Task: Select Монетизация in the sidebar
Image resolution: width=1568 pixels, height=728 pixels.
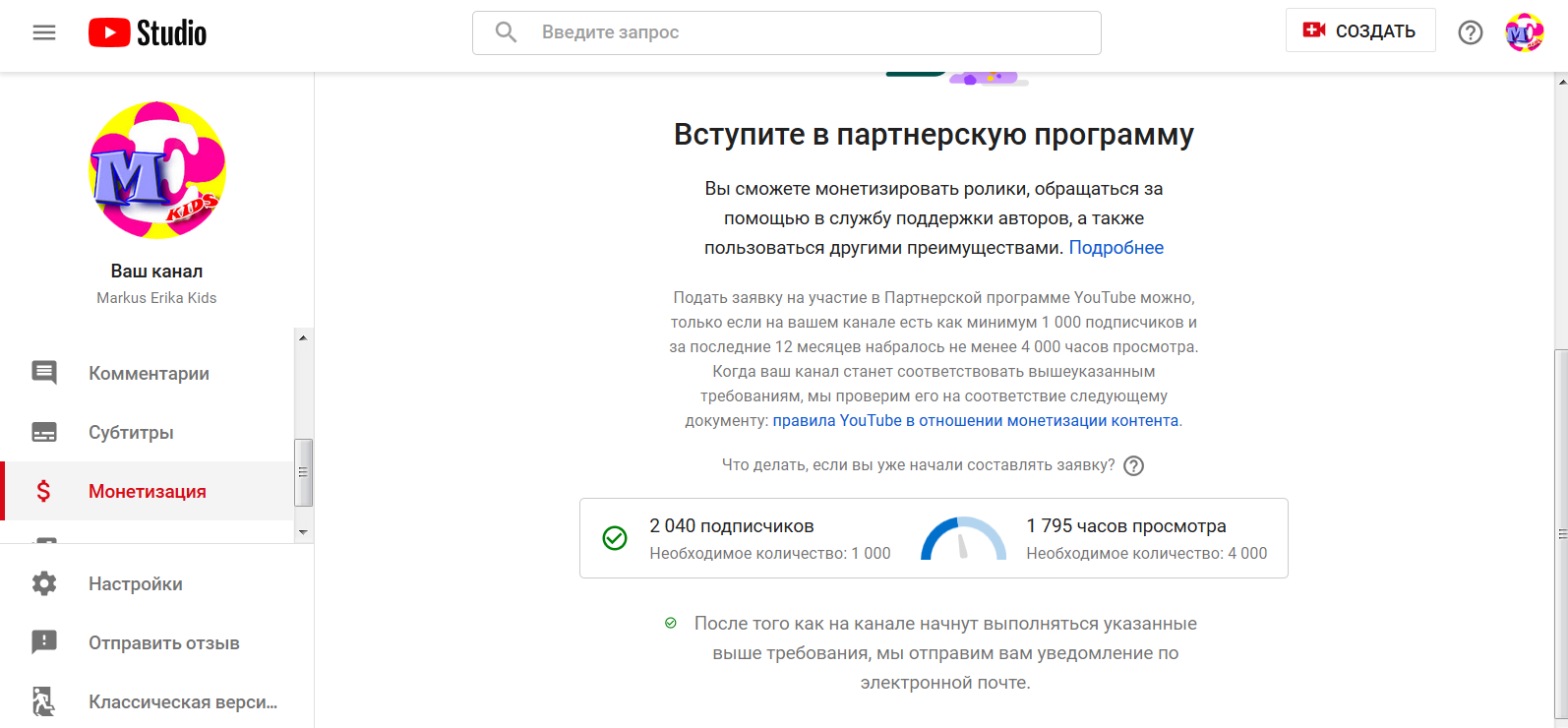Action: [x=148, y=491]
